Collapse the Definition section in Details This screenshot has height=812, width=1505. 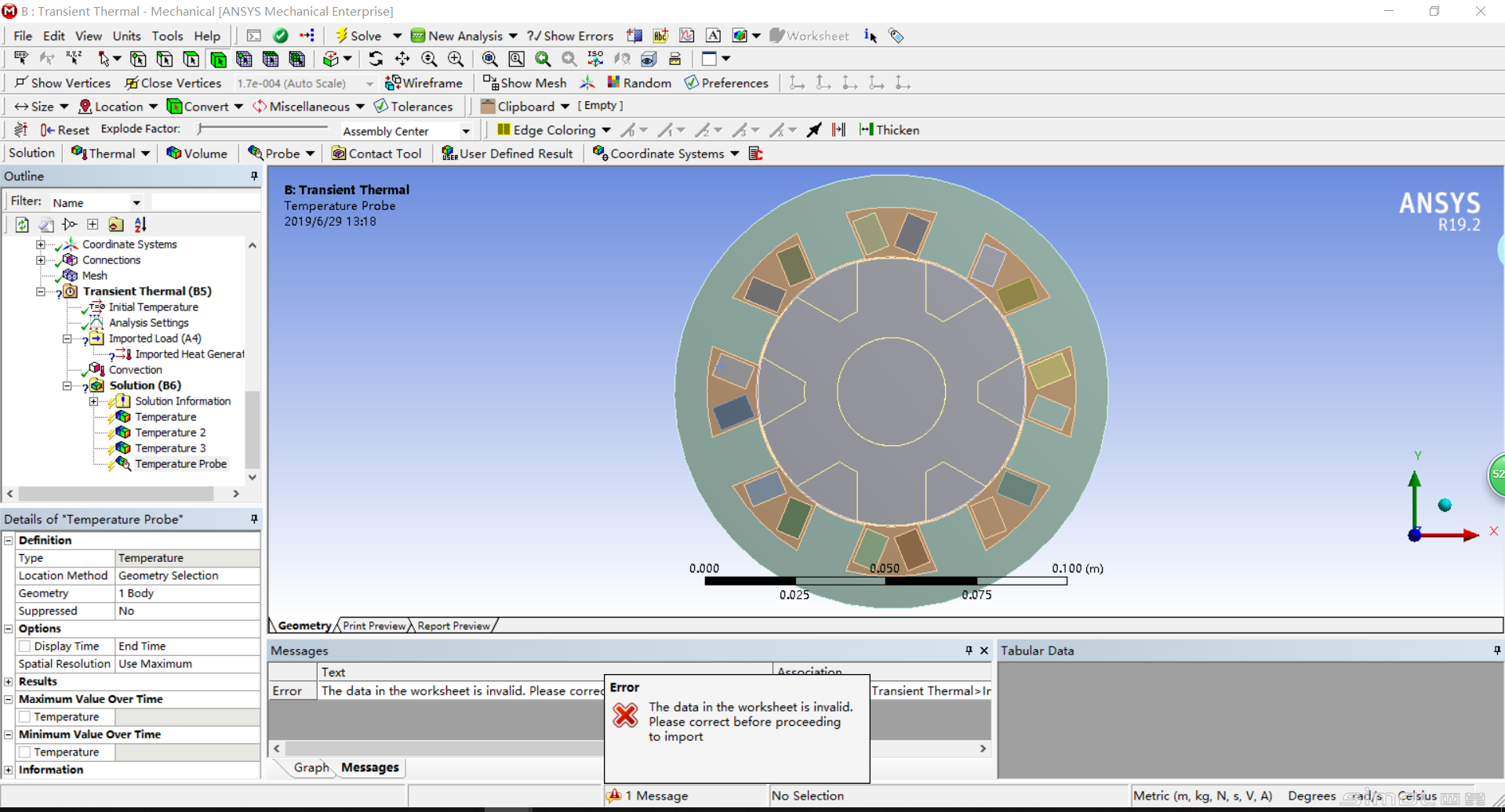point(9,540)
